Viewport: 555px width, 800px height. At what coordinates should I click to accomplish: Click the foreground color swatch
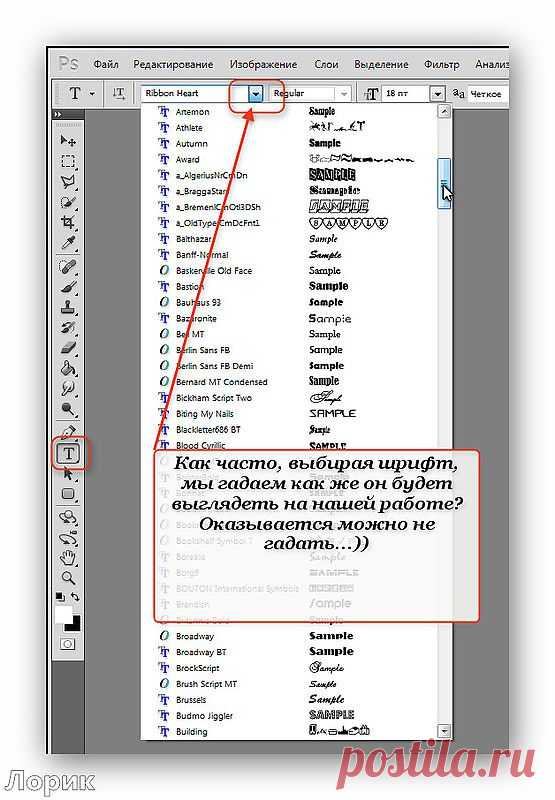(x=64, y=614)
